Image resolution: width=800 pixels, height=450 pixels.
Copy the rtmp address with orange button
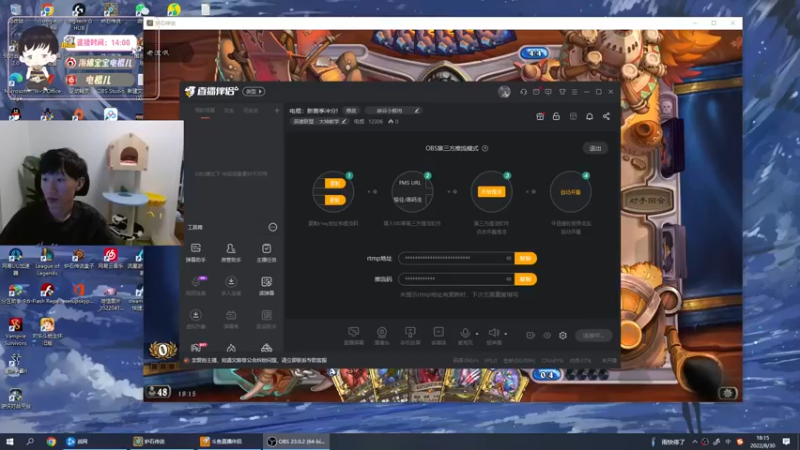tap(526, 258)
